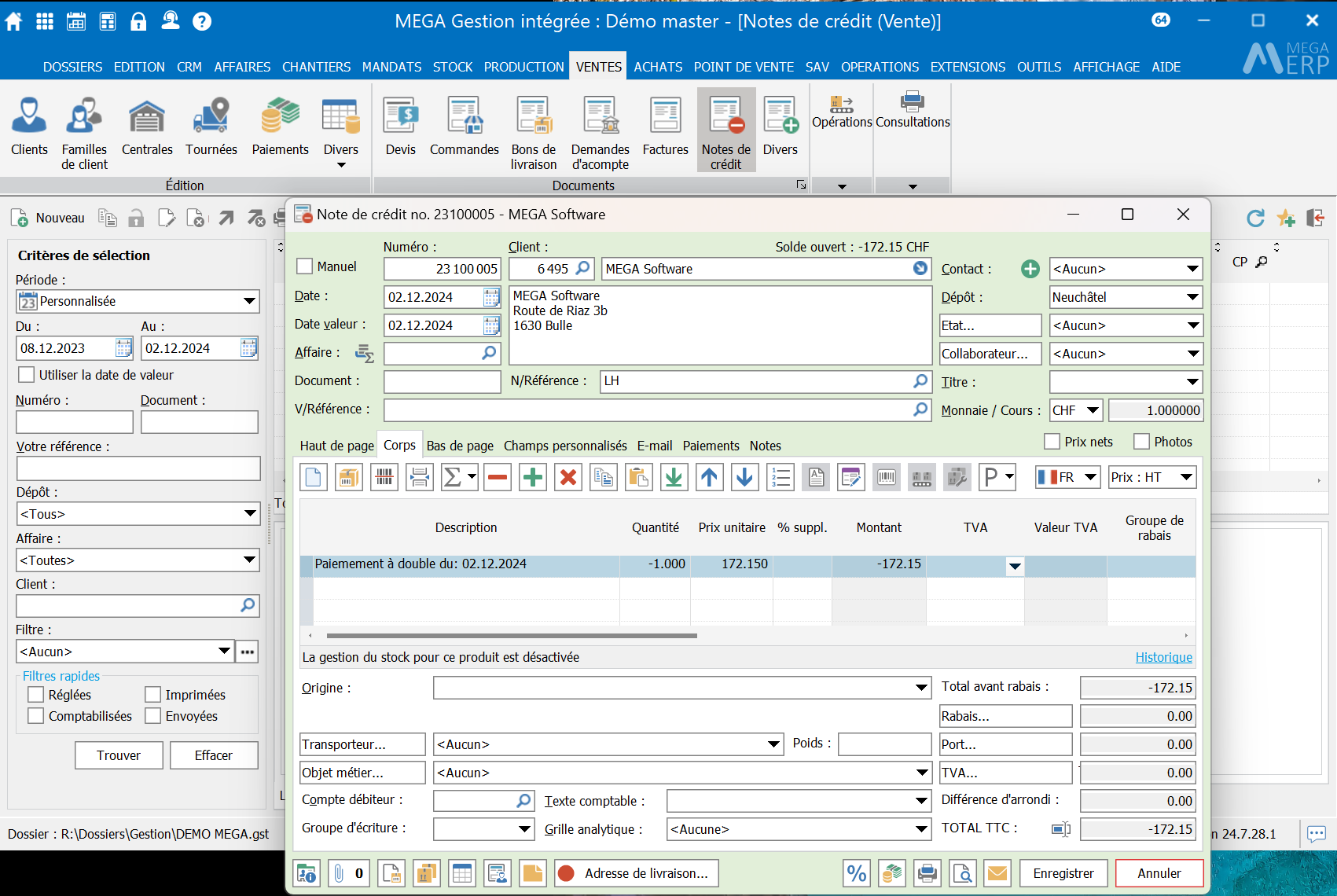Image resolution: width=1337 pixels, height=896 pixels.
Task: Click the paperclip attachments icon
Action: [339, 873]
